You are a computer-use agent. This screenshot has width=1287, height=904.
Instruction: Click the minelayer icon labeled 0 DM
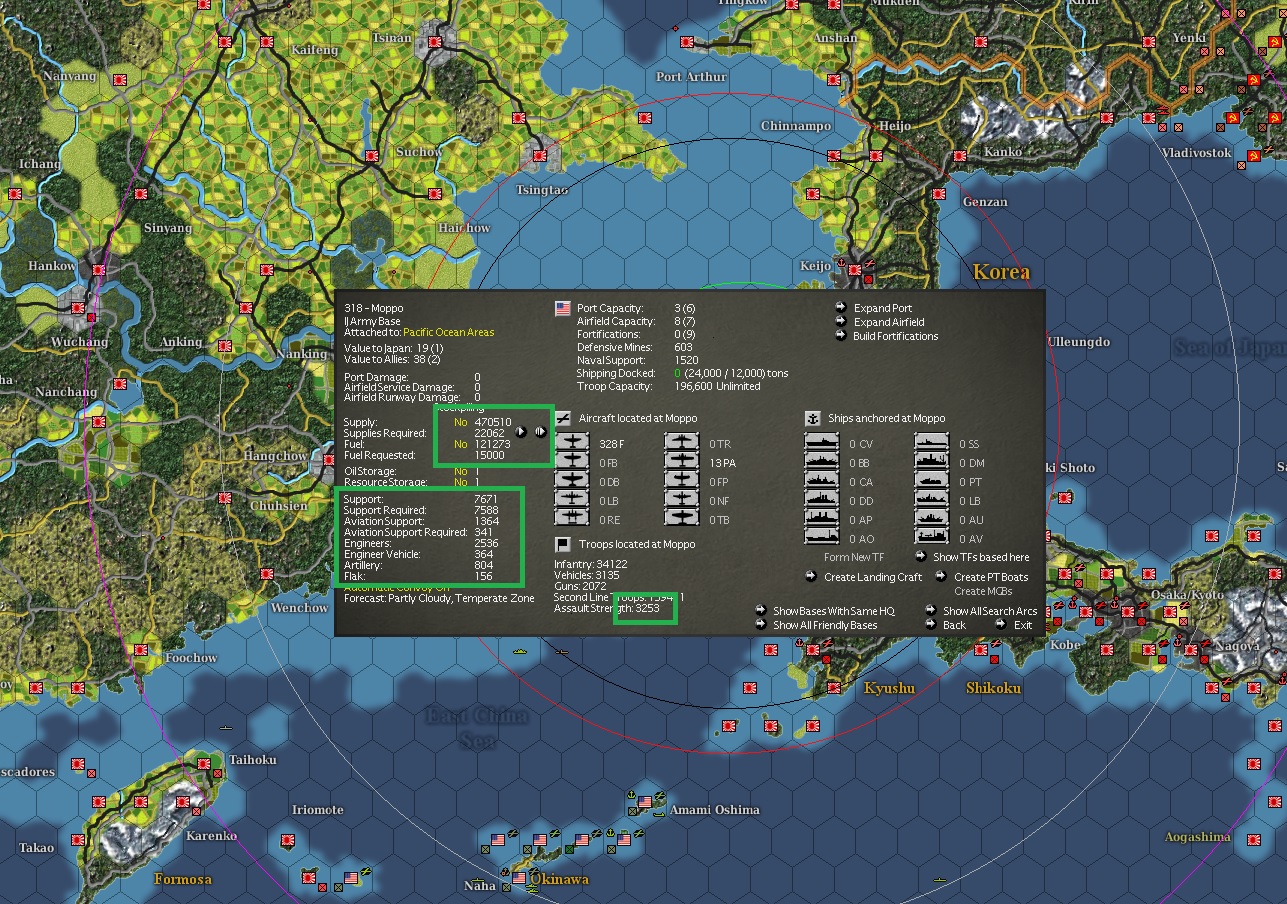pos(932,462)
